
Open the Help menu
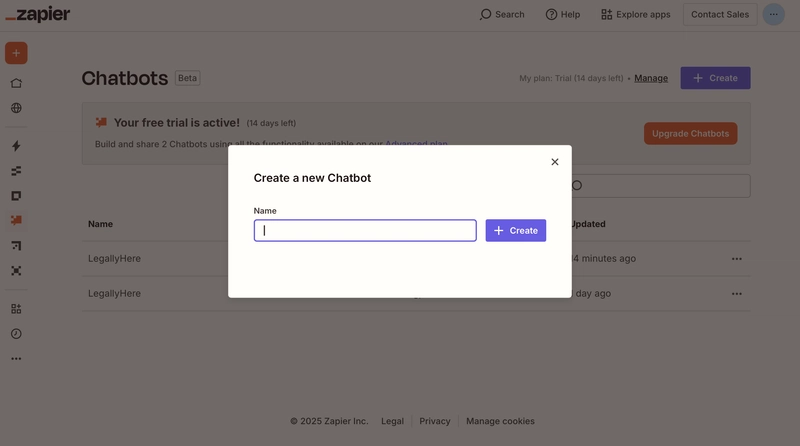[563, 14]
